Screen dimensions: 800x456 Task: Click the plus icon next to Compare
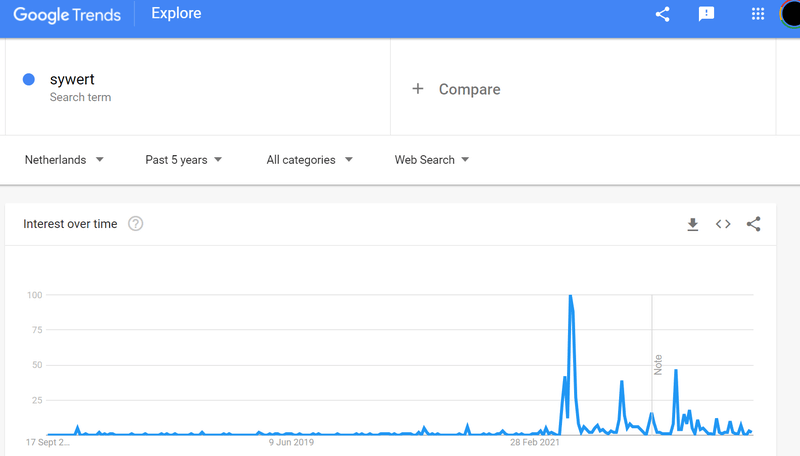[x=418, y=89]
